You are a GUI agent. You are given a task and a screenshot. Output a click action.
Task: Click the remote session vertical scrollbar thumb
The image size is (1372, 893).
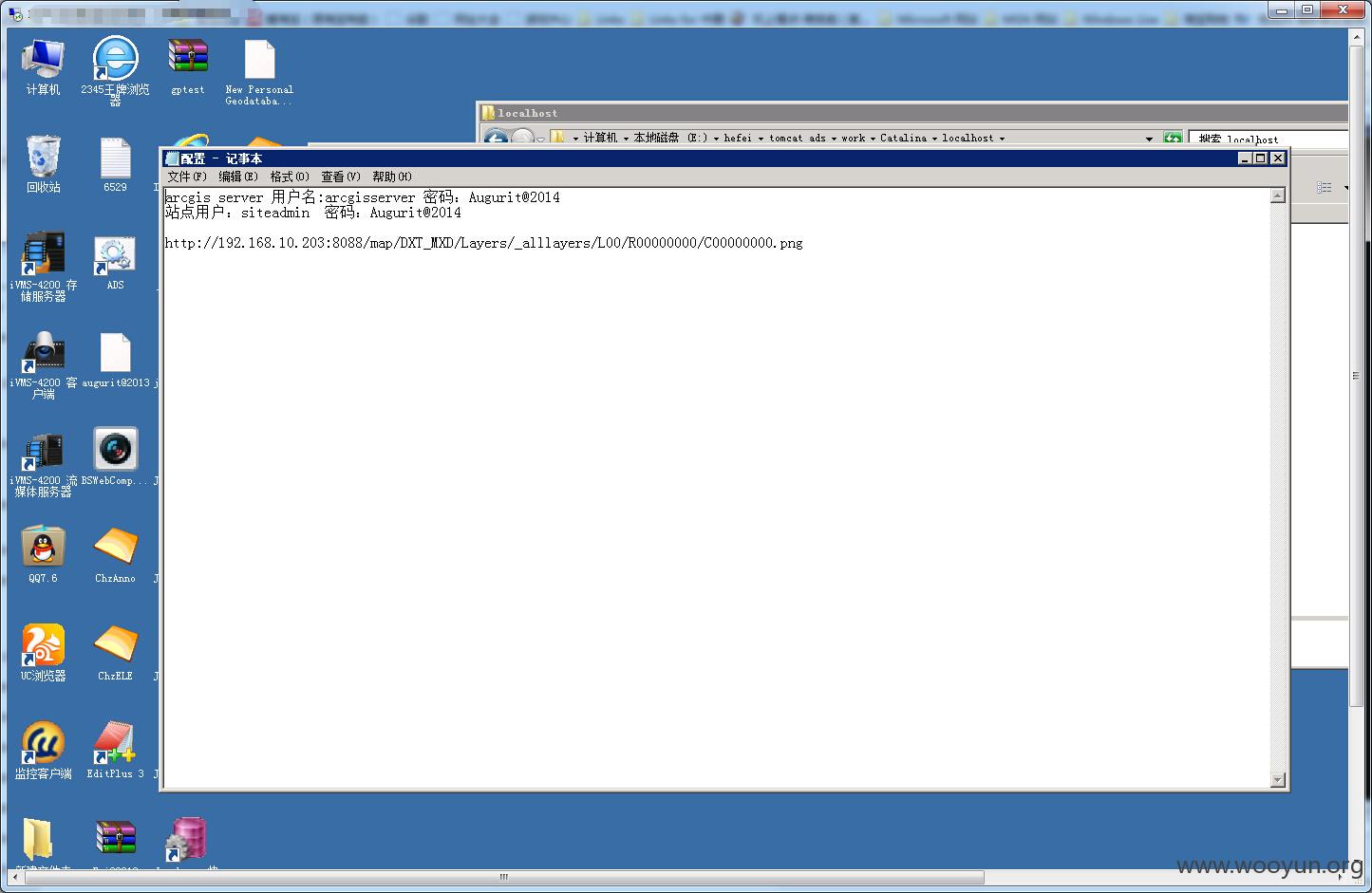coord(1356,376)
